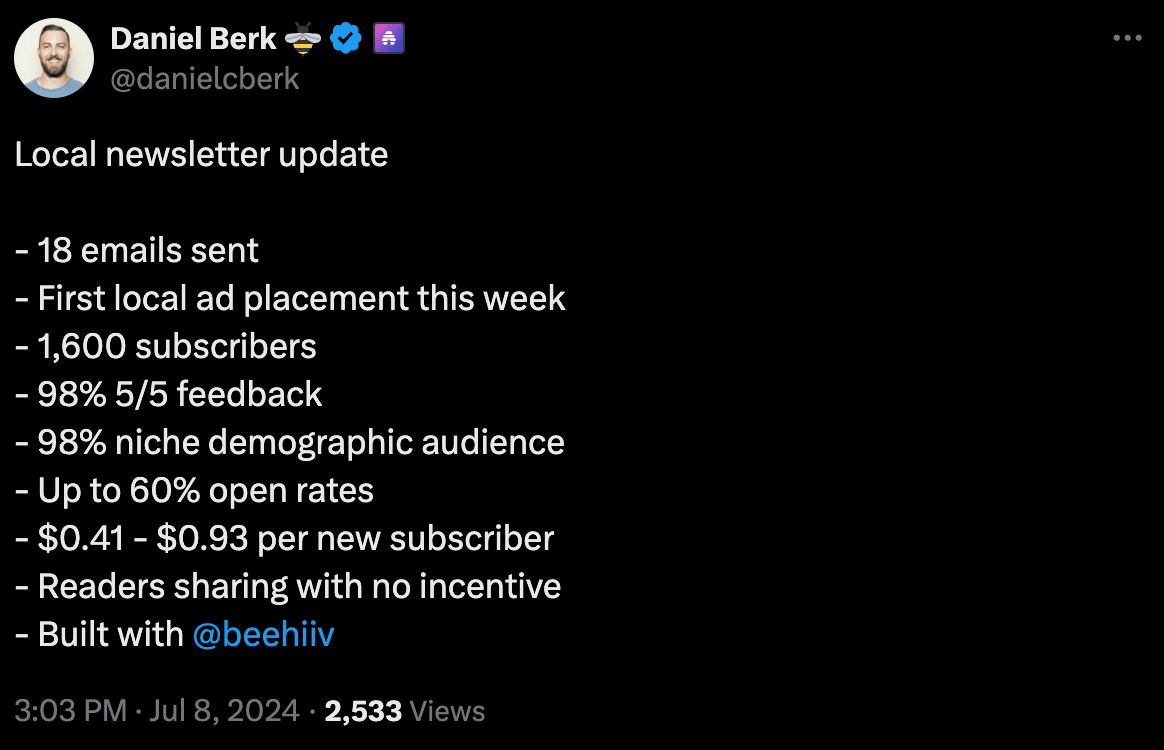Click the 3:03 PM Jul 8, 2024 timestamp
The width and height of the screenshot is (1164, 750).
point(157,711)
